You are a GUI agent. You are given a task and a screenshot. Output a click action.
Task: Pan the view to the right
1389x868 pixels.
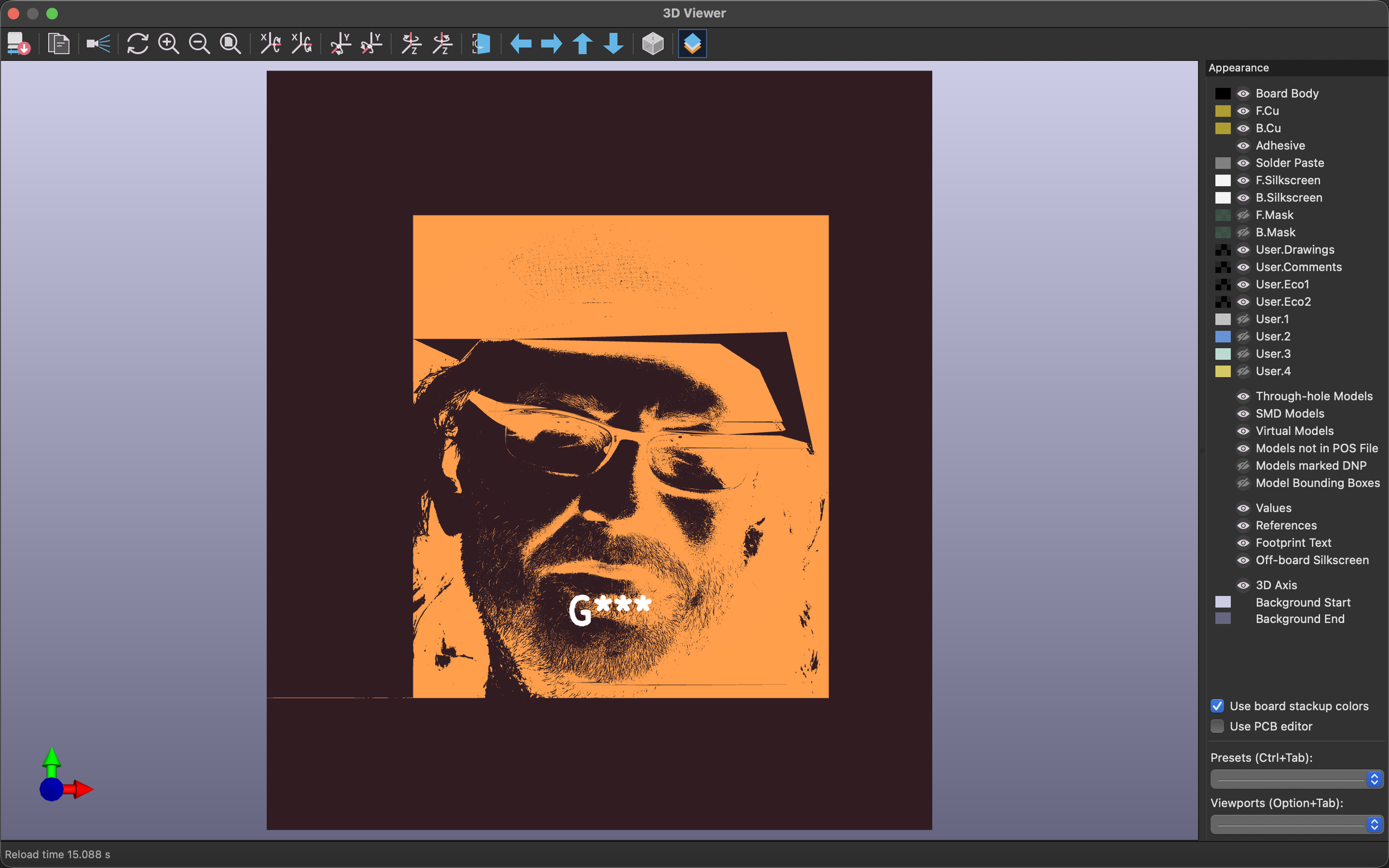pyautogui.click(x=550, y=43)
